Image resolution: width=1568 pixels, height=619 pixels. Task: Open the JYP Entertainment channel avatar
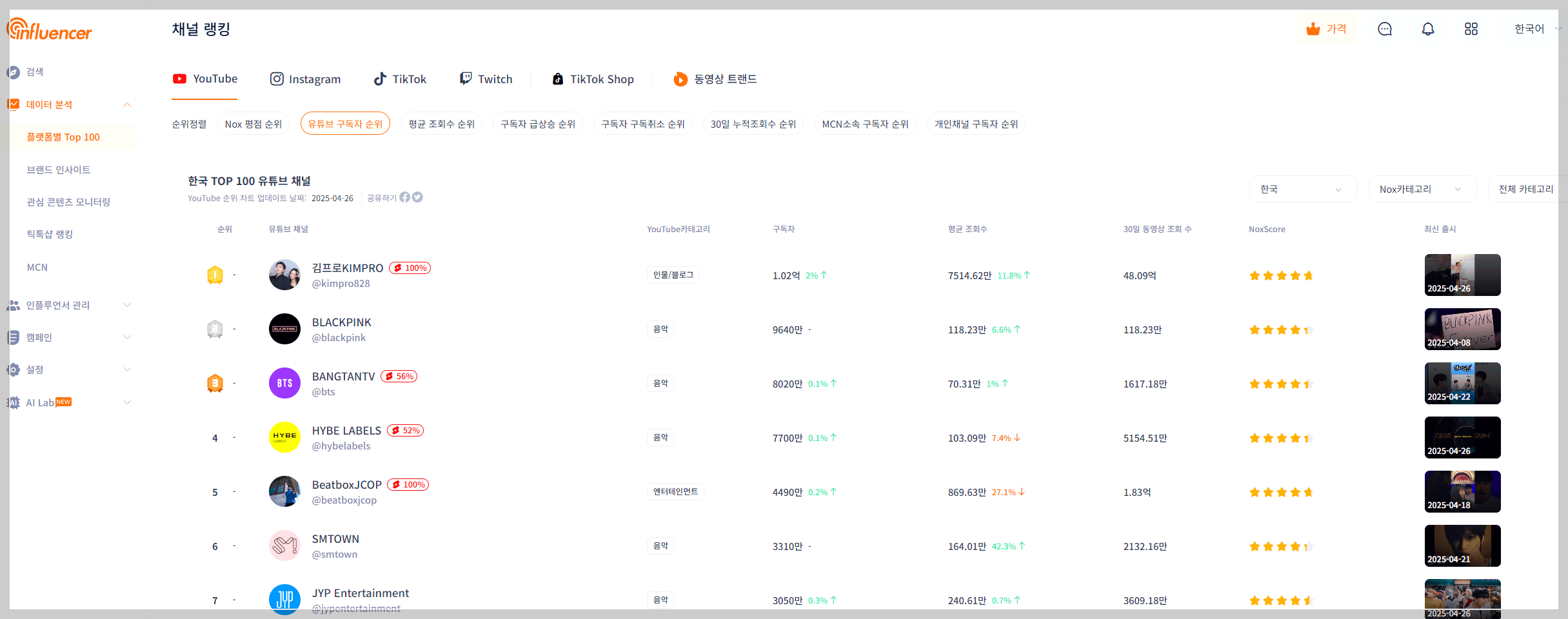tap(284, 599)
